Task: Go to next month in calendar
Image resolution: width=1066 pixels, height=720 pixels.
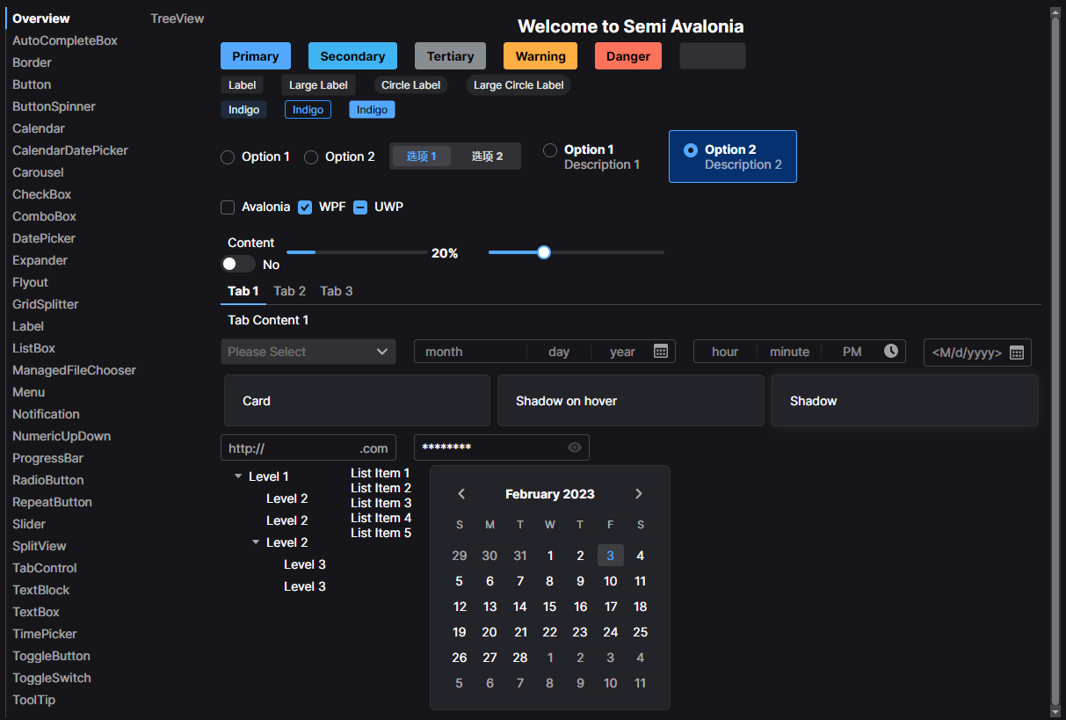Action: click(x=639, y=494)
